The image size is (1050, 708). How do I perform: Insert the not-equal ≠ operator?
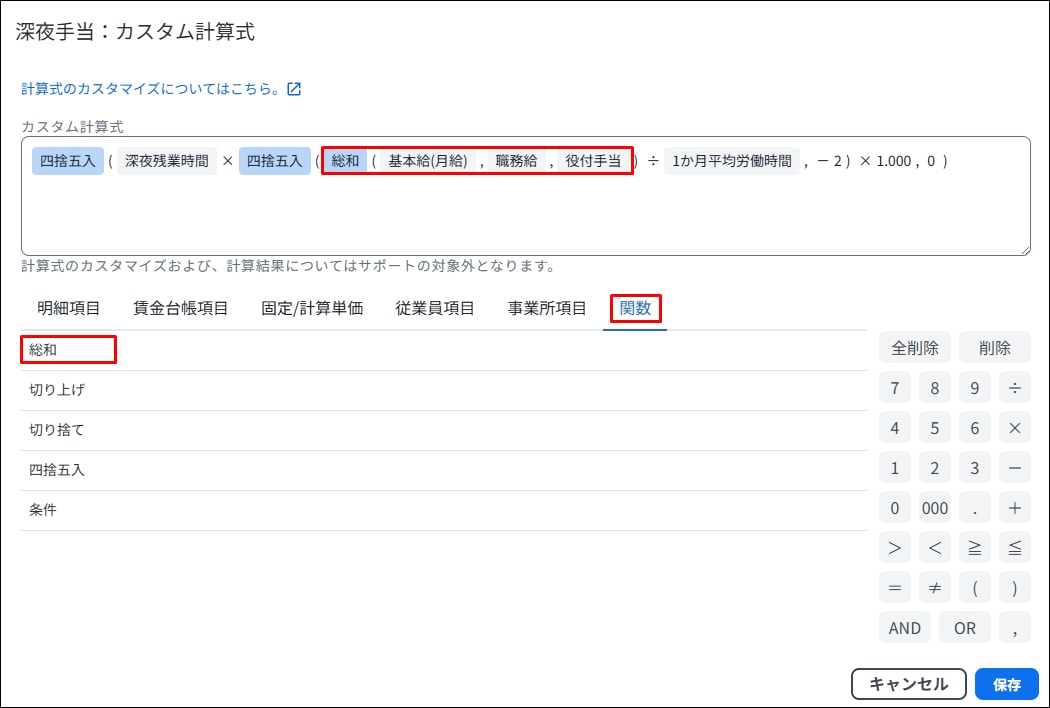click(934, 588)
